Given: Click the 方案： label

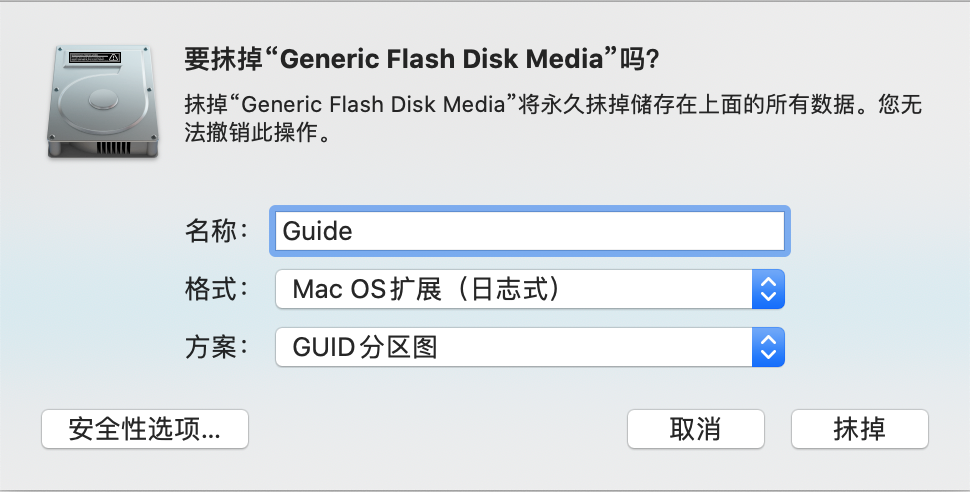Looking at the screenshot, I should (217, 347).
